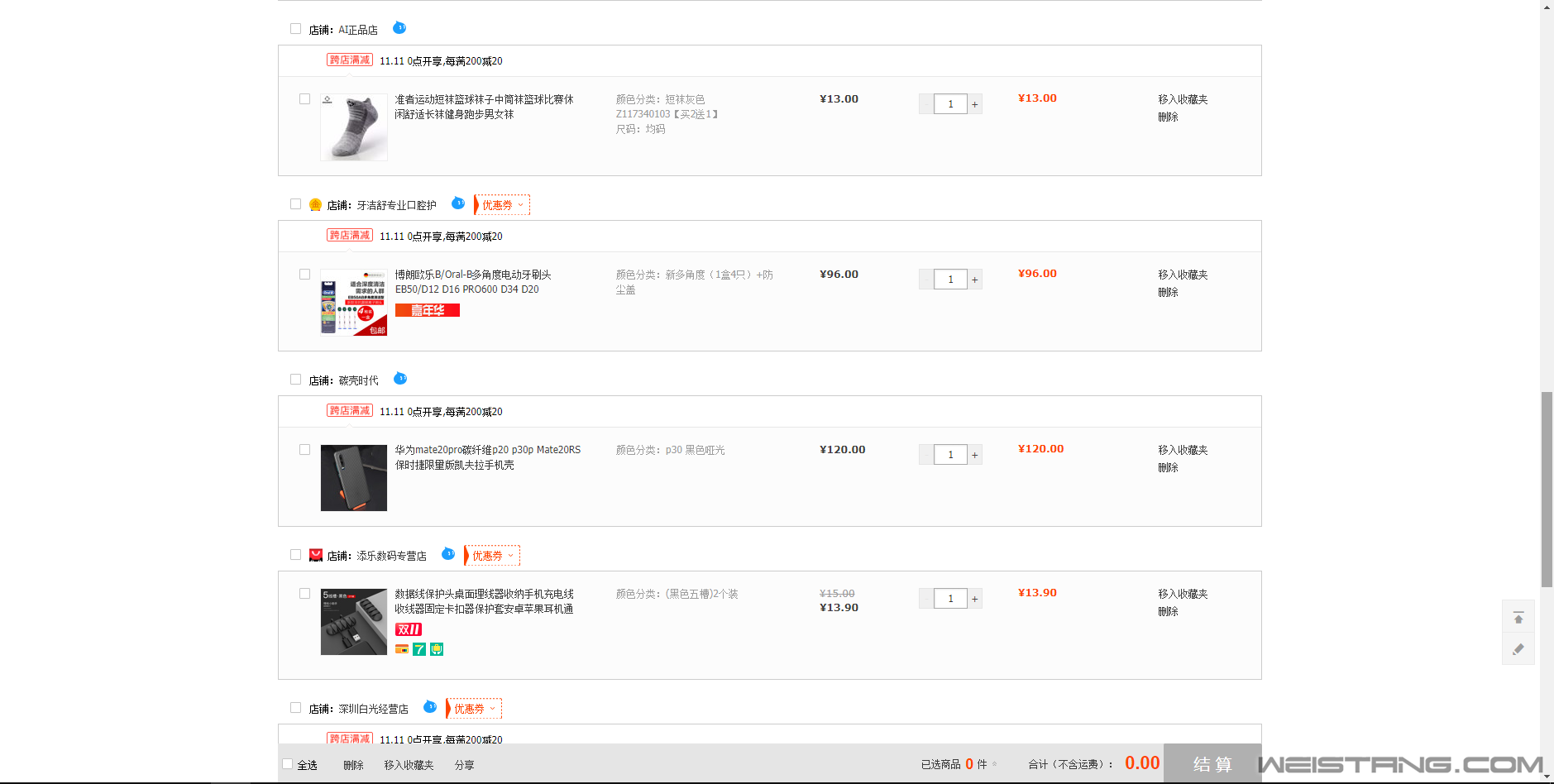The height and width of the screenshot is (784, 1554).
Task: Increase quantity of Oral-B toothbrush heads
Action: [x=975, y=280]
